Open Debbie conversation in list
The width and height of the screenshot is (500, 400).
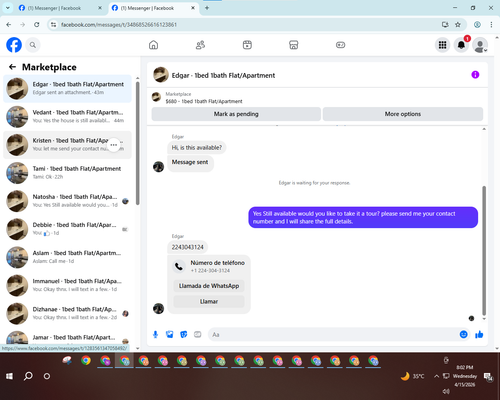click(x=67, y=229)
